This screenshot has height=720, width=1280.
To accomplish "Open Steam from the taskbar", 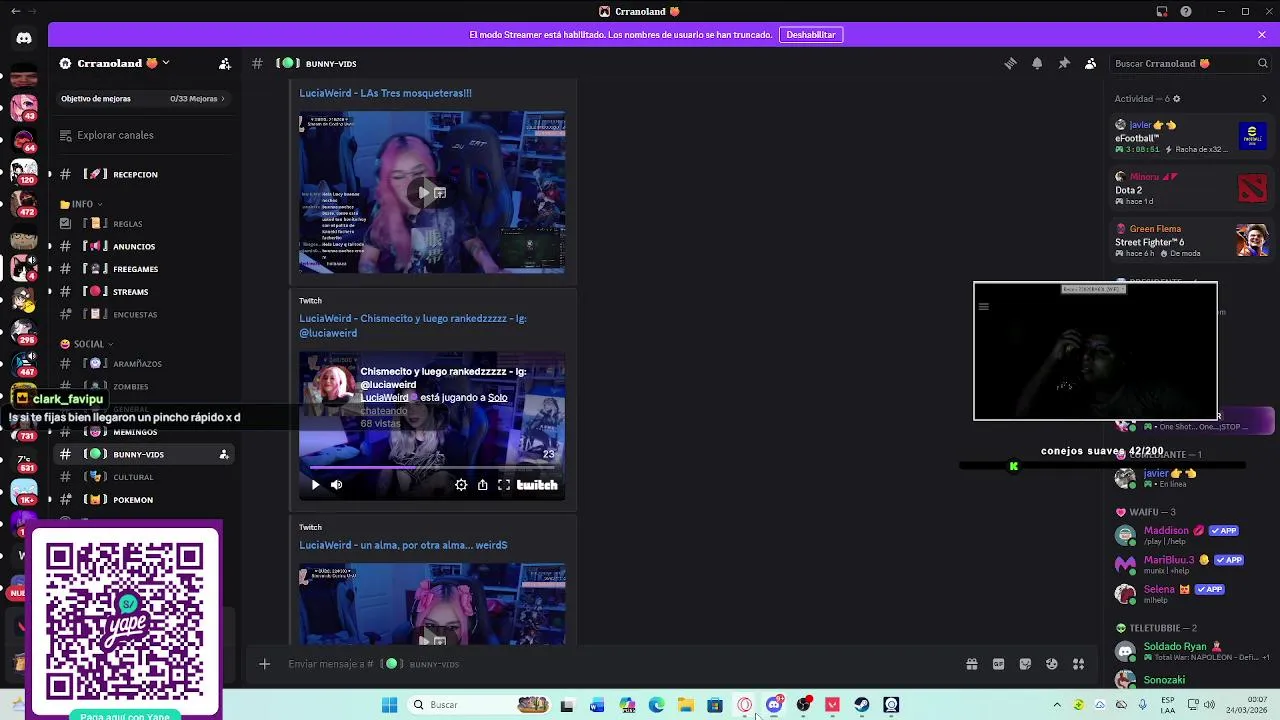I will pos(862,705).
